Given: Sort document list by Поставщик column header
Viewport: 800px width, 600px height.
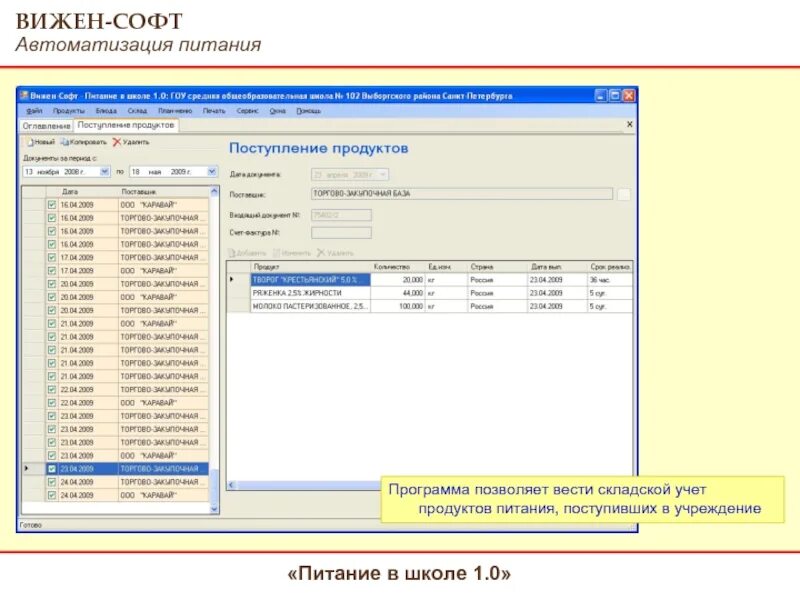Looking at the screenshot, I should (x=163, y=192).
